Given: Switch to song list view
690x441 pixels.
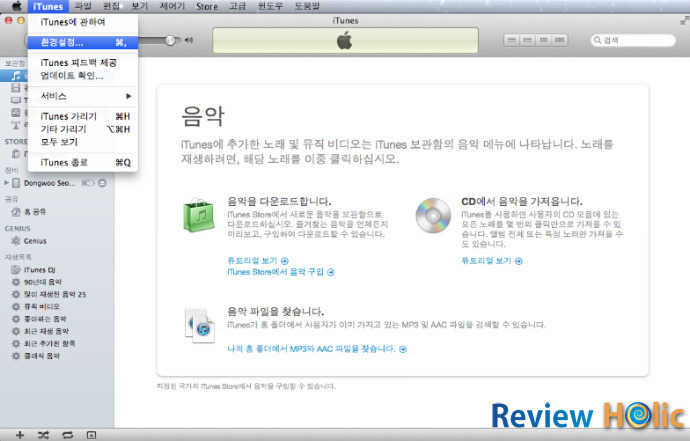Looking at the screenshot, I should tap(512, 40).
